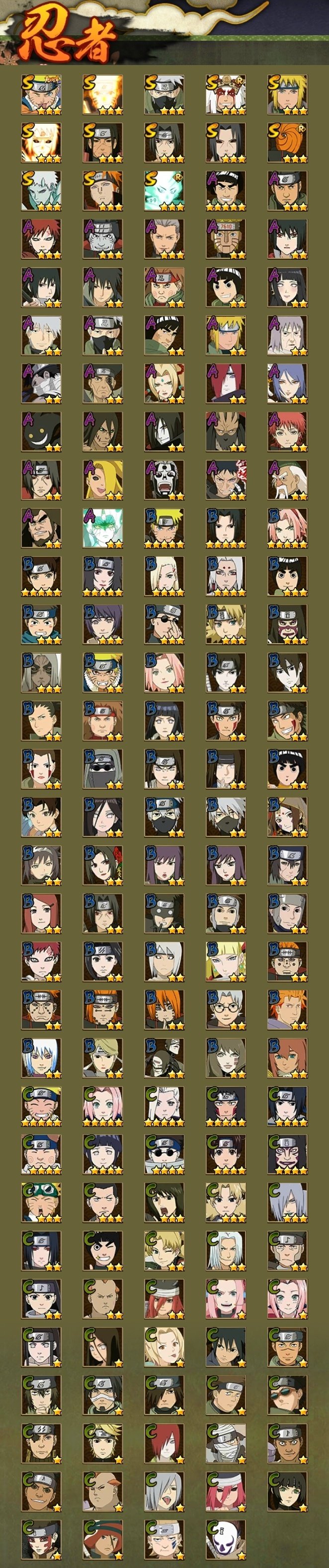Choose the skull face-paint Hidan A-rank portrait
The width and height of the screenshot is (329, 1568).
tap(164, 480)
